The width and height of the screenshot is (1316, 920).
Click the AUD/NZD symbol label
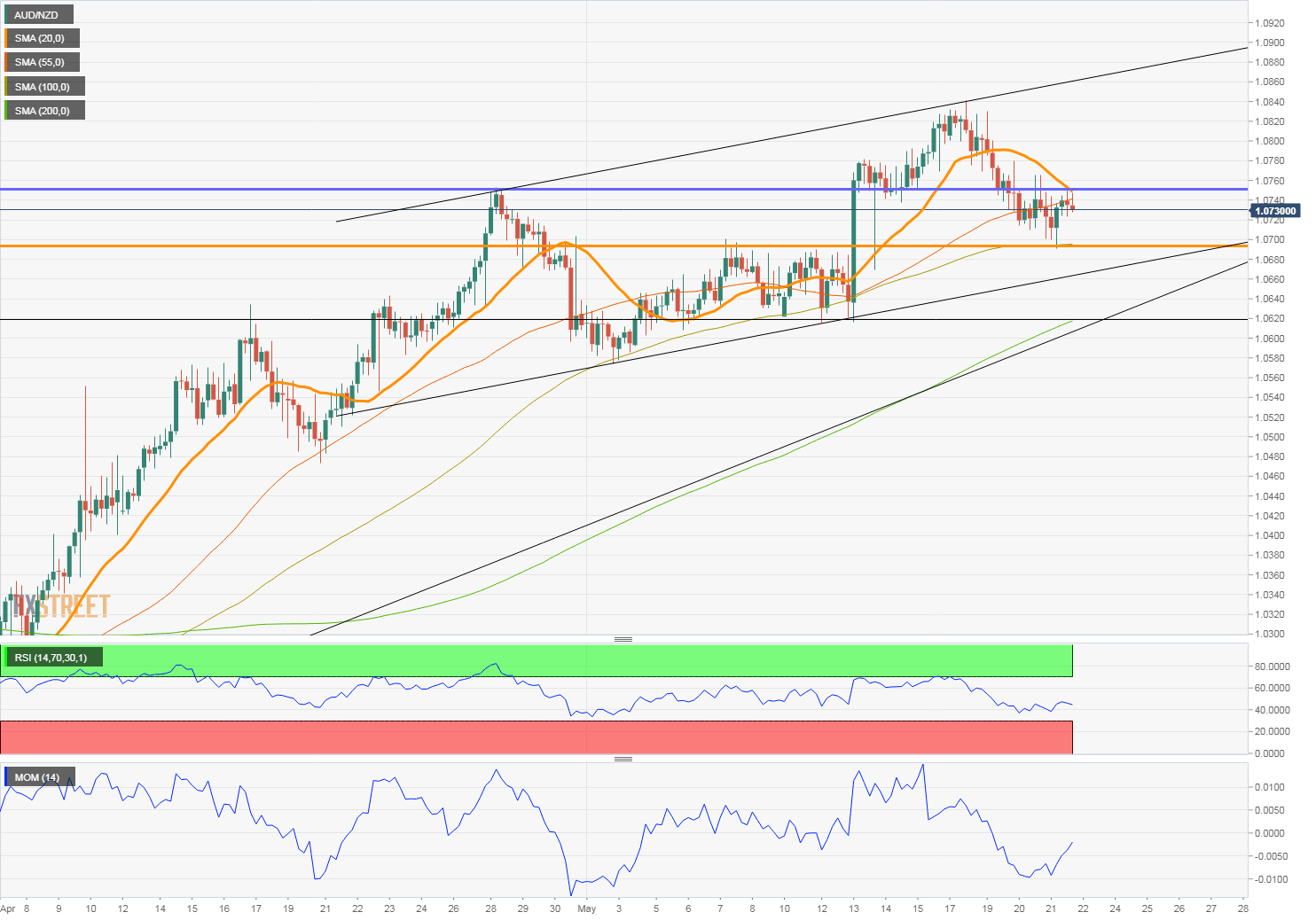point(38,14)
